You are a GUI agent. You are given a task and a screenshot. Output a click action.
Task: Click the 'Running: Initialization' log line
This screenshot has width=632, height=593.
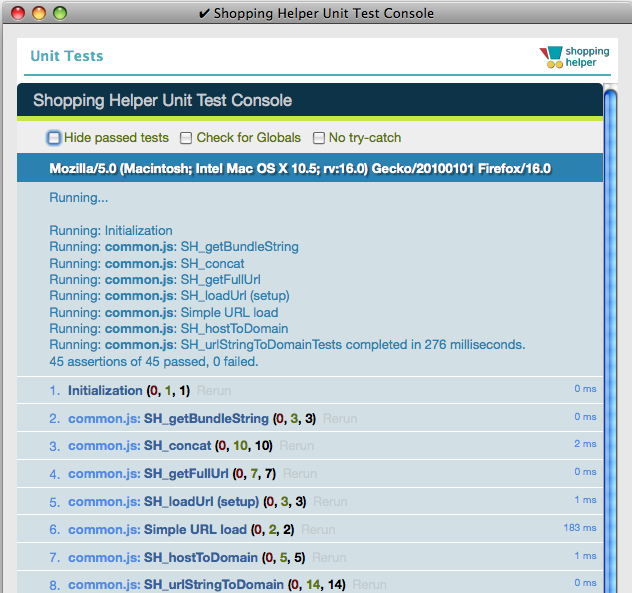tap(111, 231)
